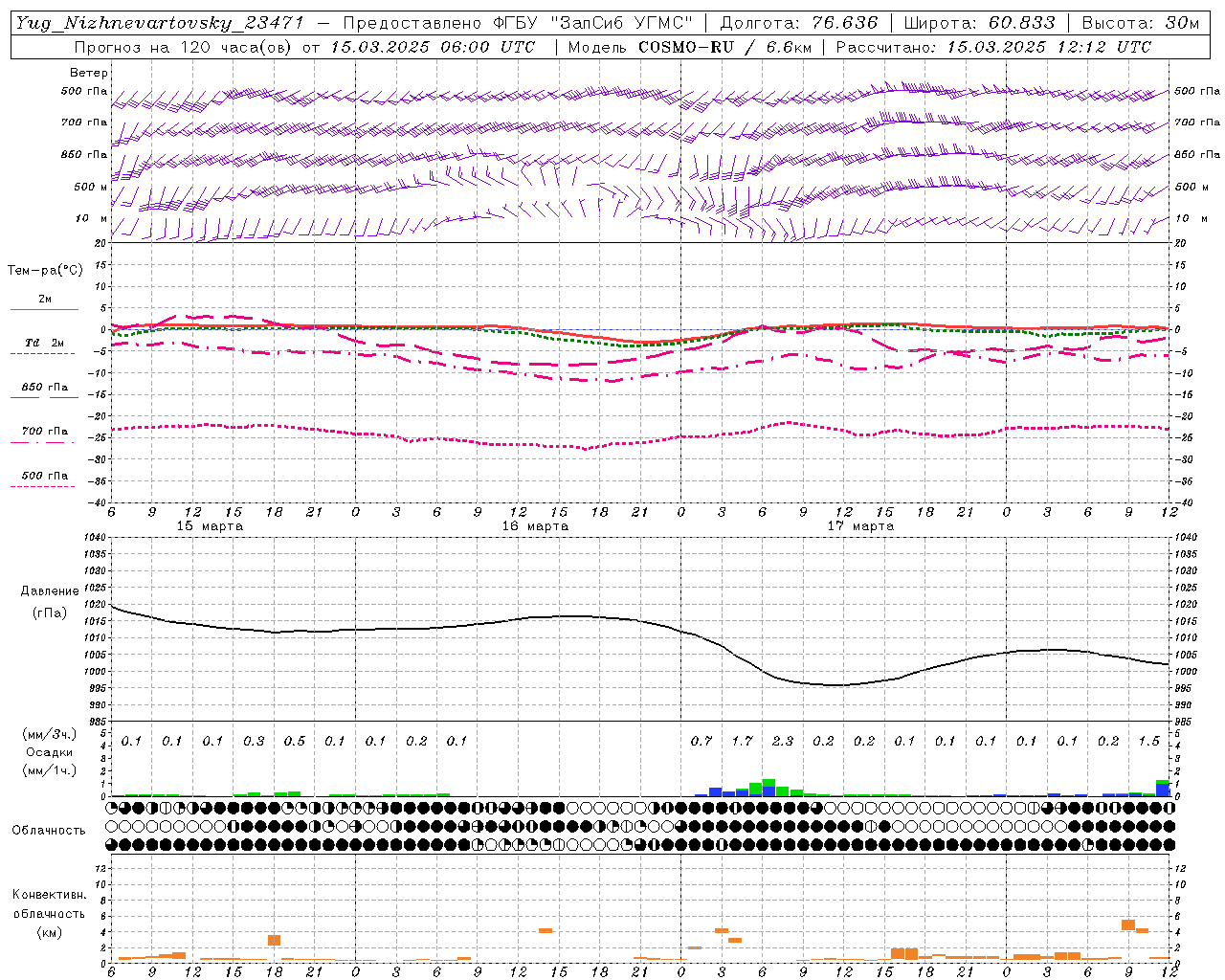The width and height of the screenshot is (1225, 980).
Task: Click the (км) unit label under облачность
Action: click(49, 932)
